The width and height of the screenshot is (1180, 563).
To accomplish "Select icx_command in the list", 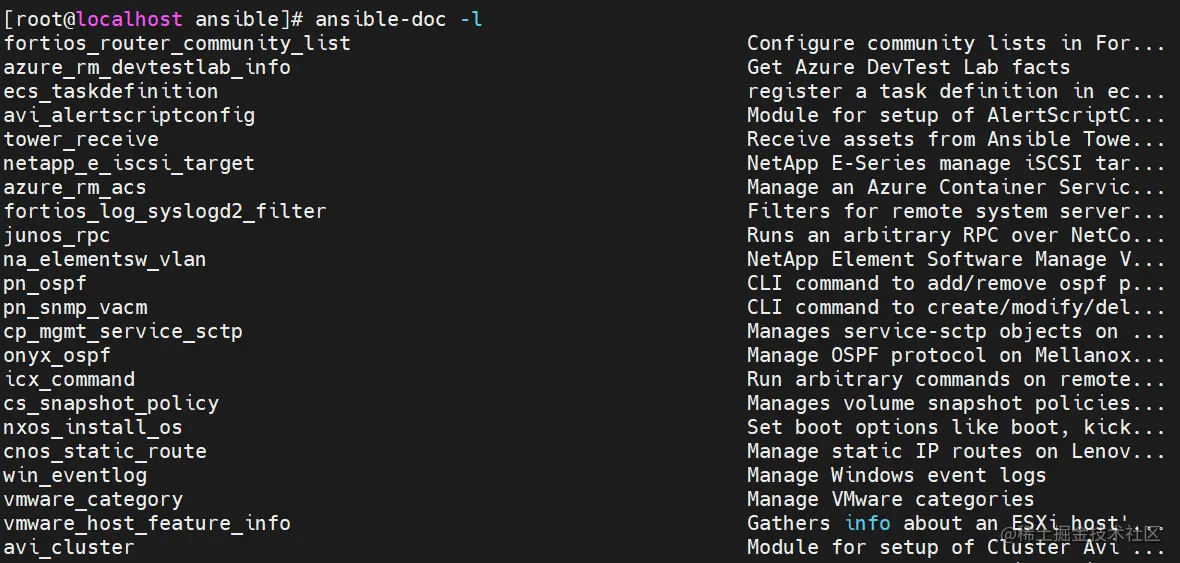I will point(69,379).
